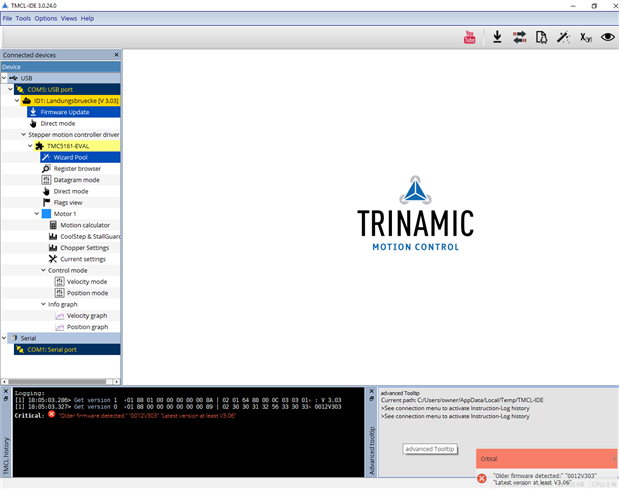
Task: Click the Current path text line
Action: coord(462,400)
